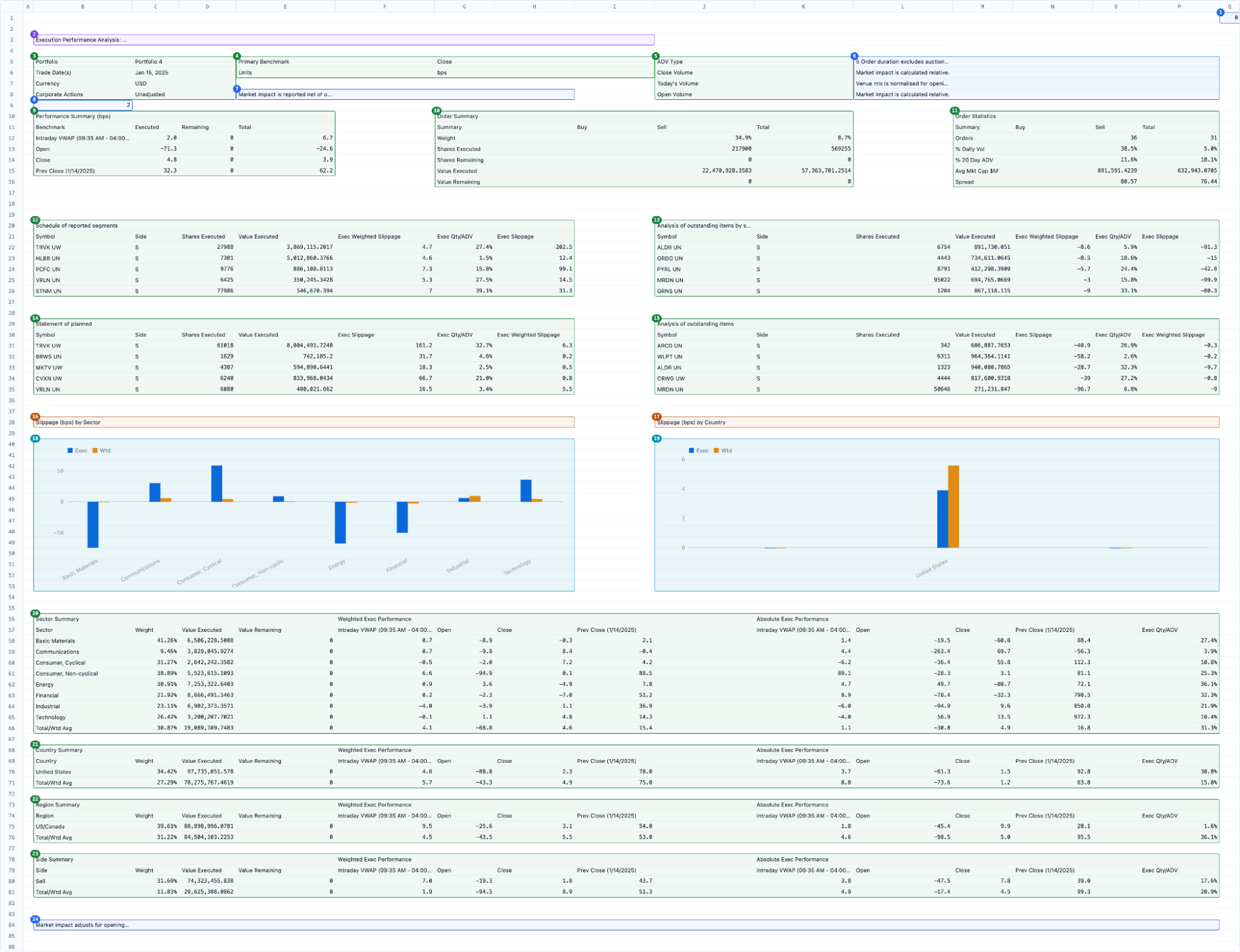Select the "Wtd" legend entry in country chart
This screenshot has height=952, width=1240.
[x=723, y=451]
